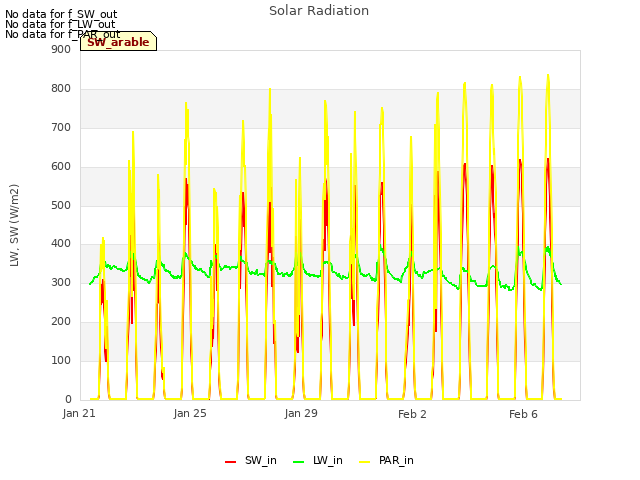Click the 500 y-axis tick label
Screen dimensions: 640x480
tap(61, 205)
